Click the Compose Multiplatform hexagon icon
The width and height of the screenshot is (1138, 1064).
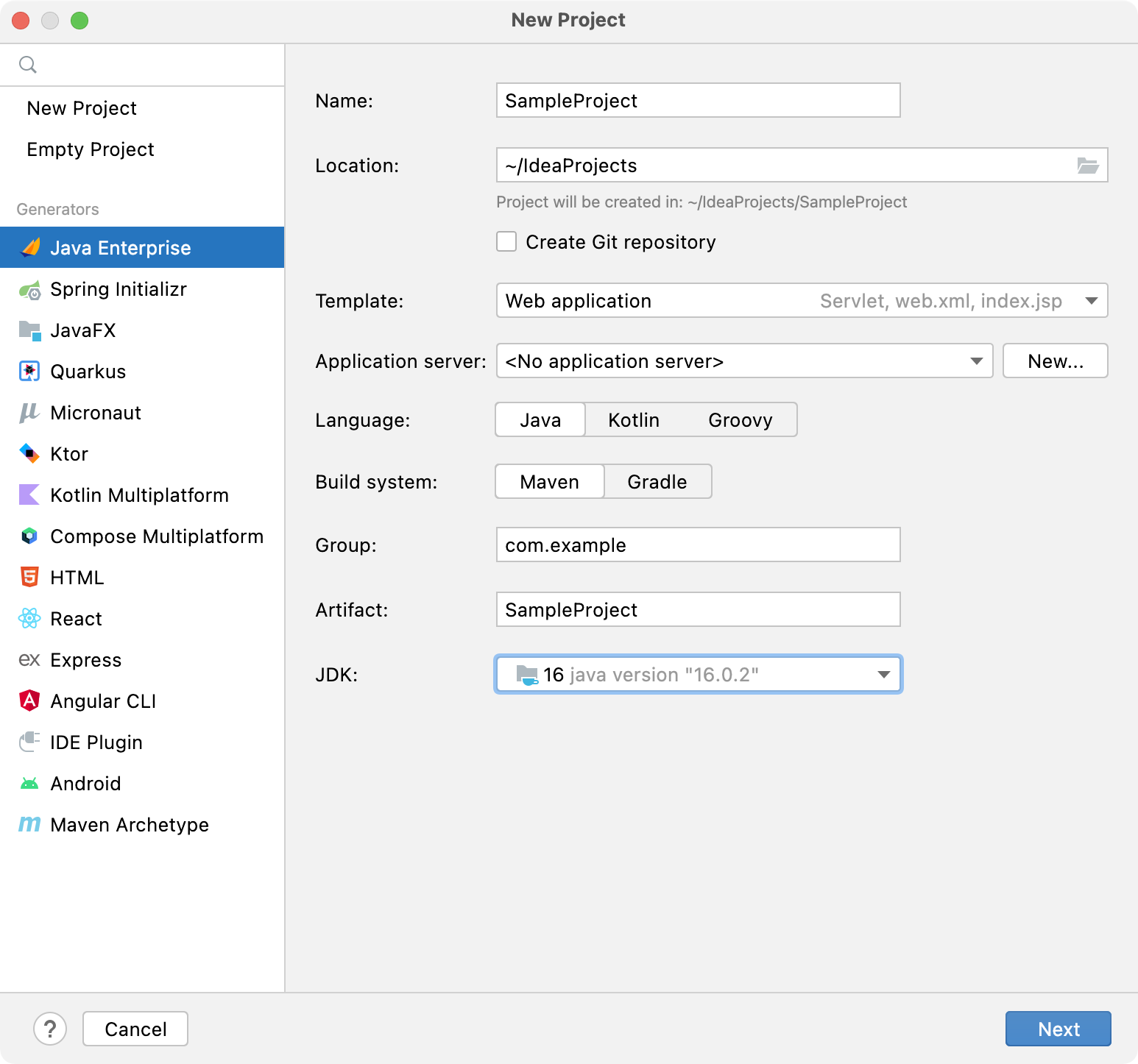[x=29, y=536]
